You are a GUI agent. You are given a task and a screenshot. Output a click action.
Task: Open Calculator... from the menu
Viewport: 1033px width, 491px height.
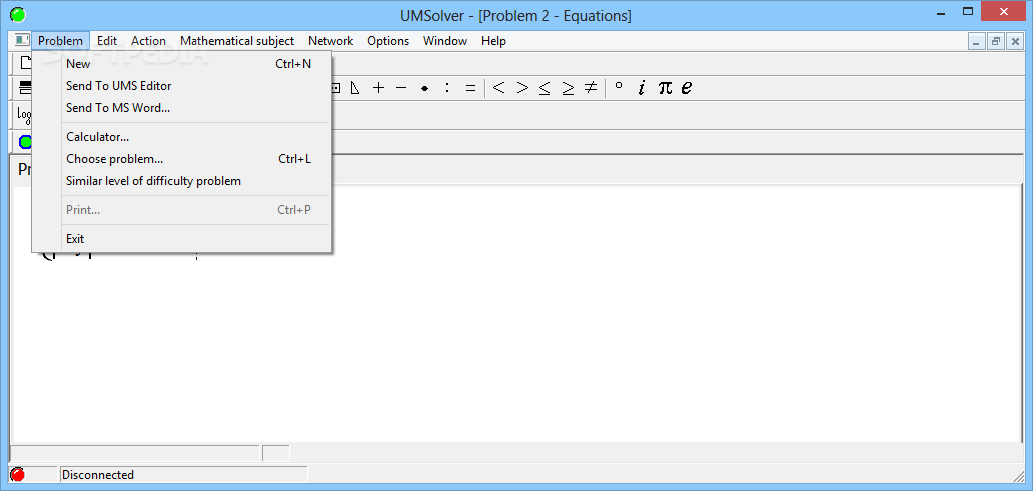[181, 137]
